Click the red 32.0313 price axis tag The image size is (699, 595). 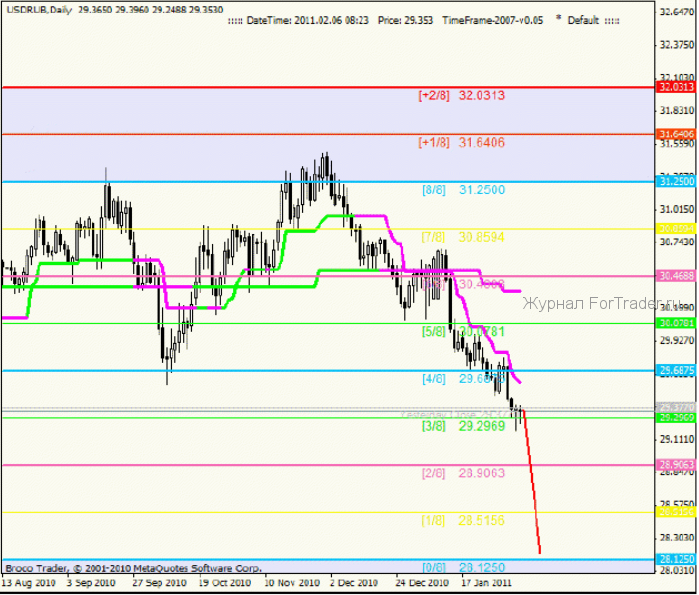tap(676, 87)
